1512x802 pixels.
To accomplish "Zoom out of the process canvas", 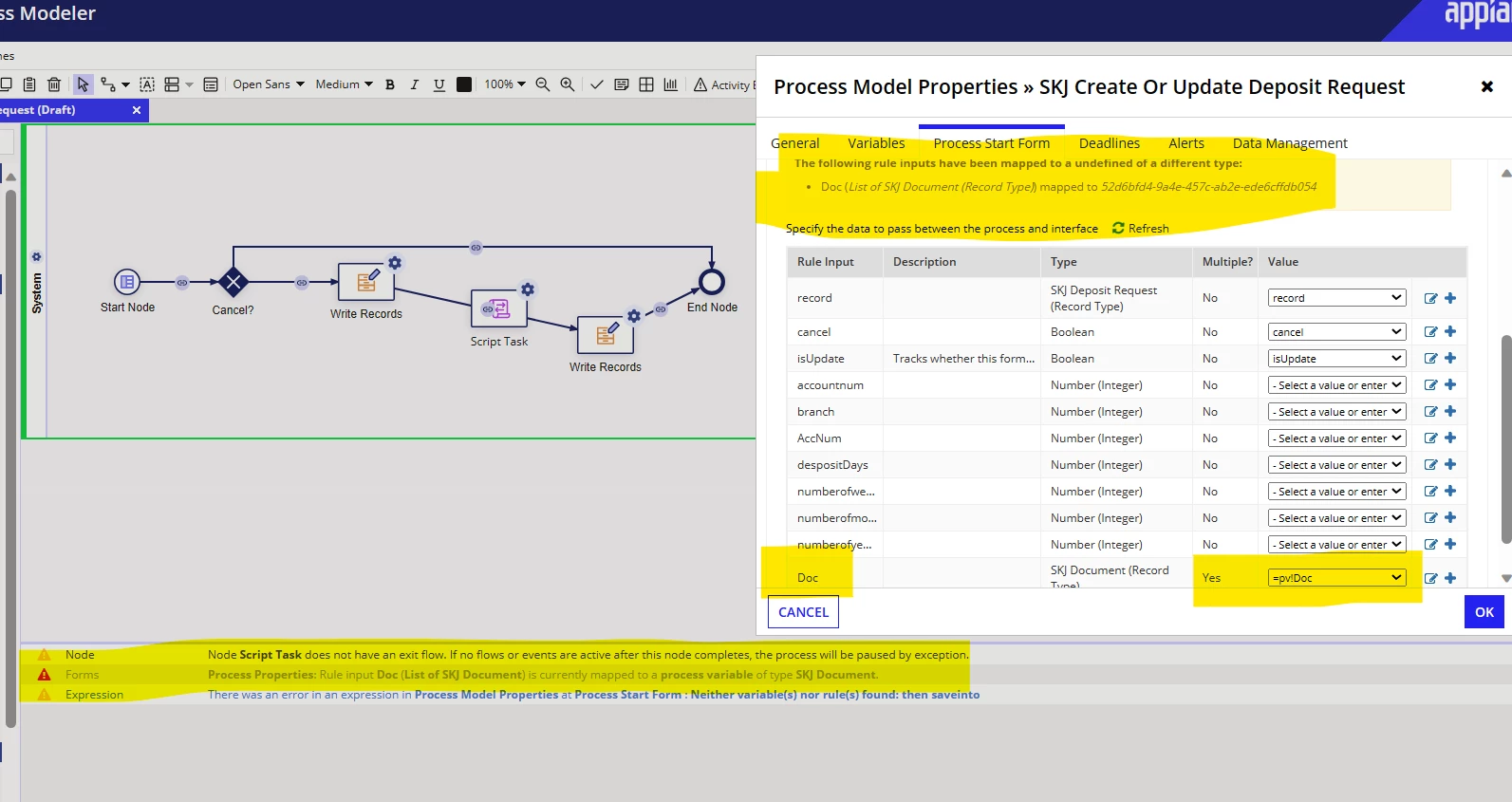I will 543,84.
